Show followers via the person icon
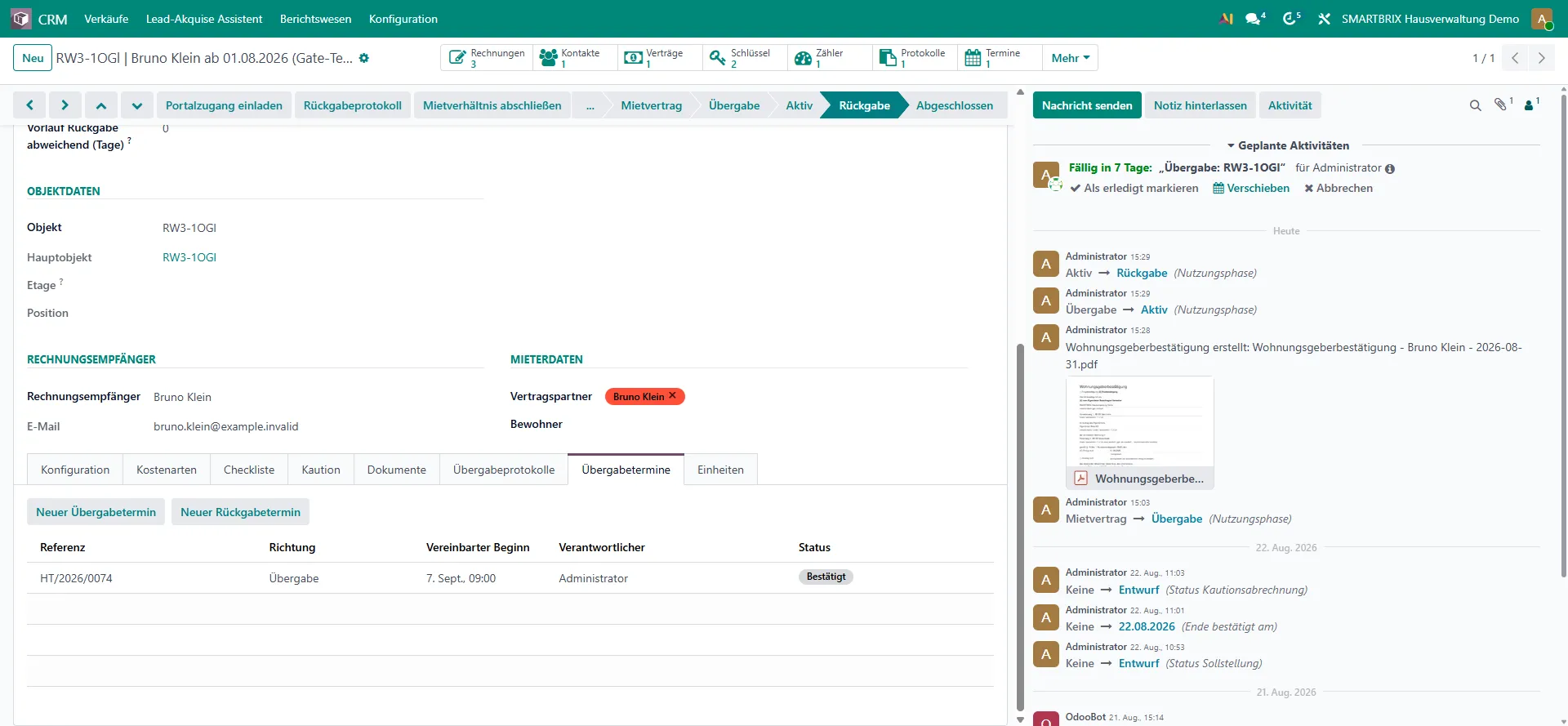 click(x=1531, y=105)
